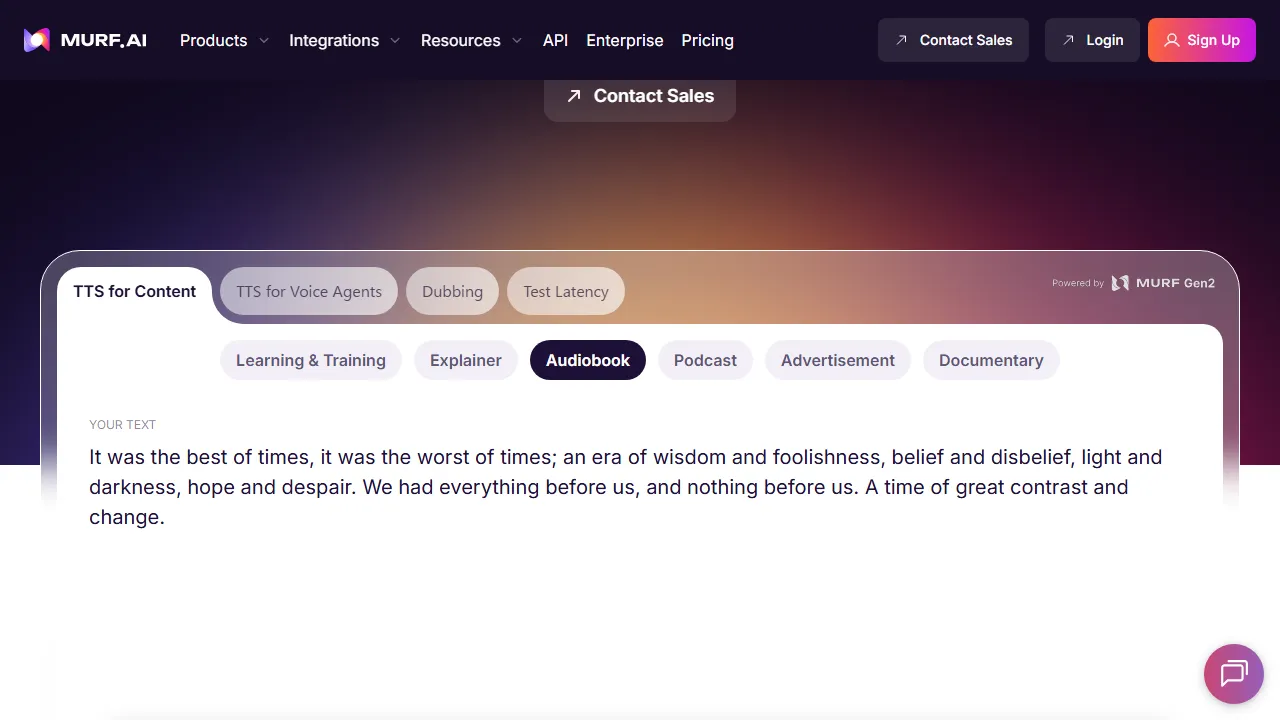Open the API page link

[555, 40]
